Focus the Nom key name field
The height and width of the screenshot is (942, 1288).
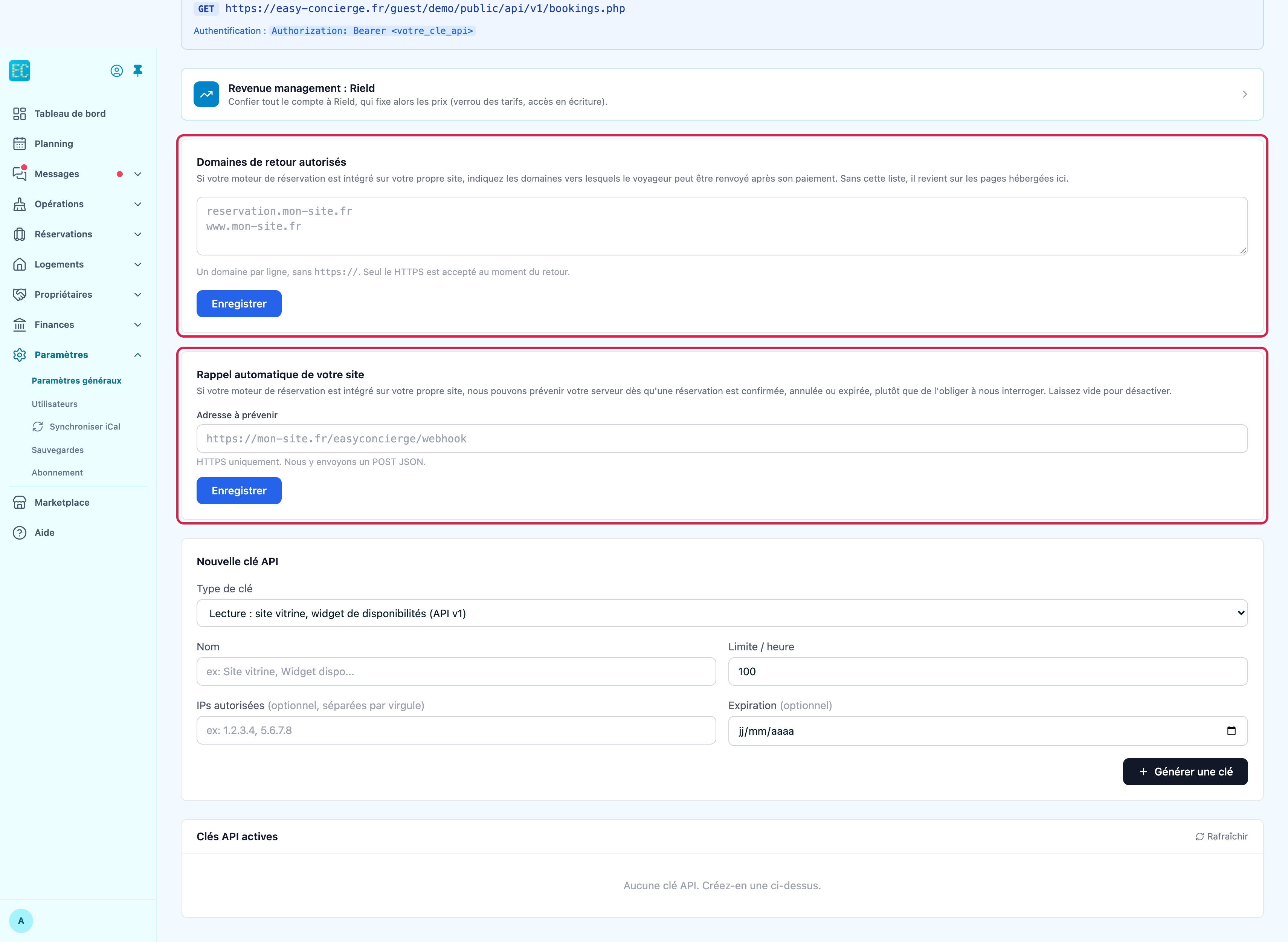(x=456, y=672)
